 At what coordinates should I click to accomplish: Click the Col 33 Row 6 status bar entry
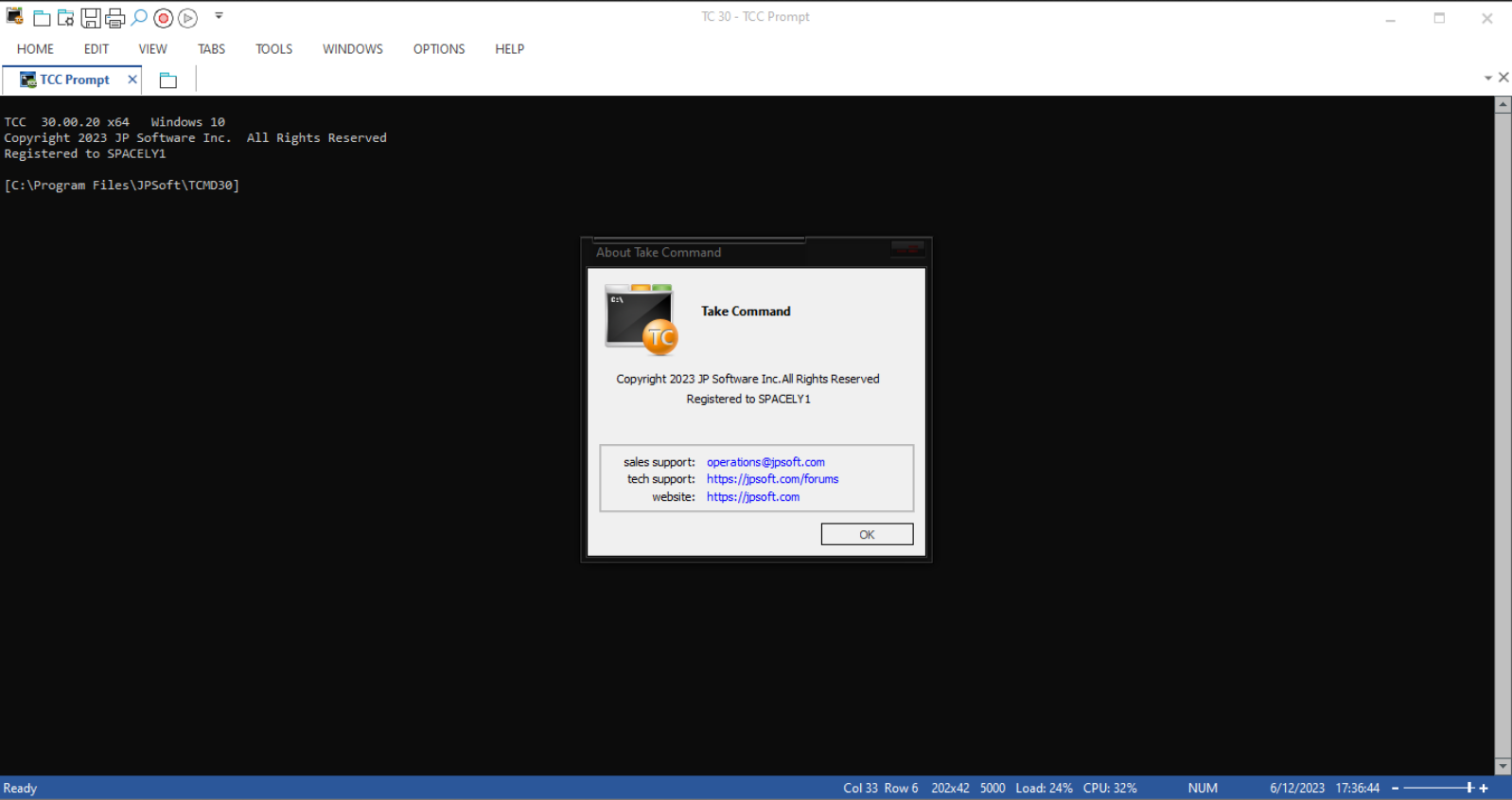pos(880,788)
